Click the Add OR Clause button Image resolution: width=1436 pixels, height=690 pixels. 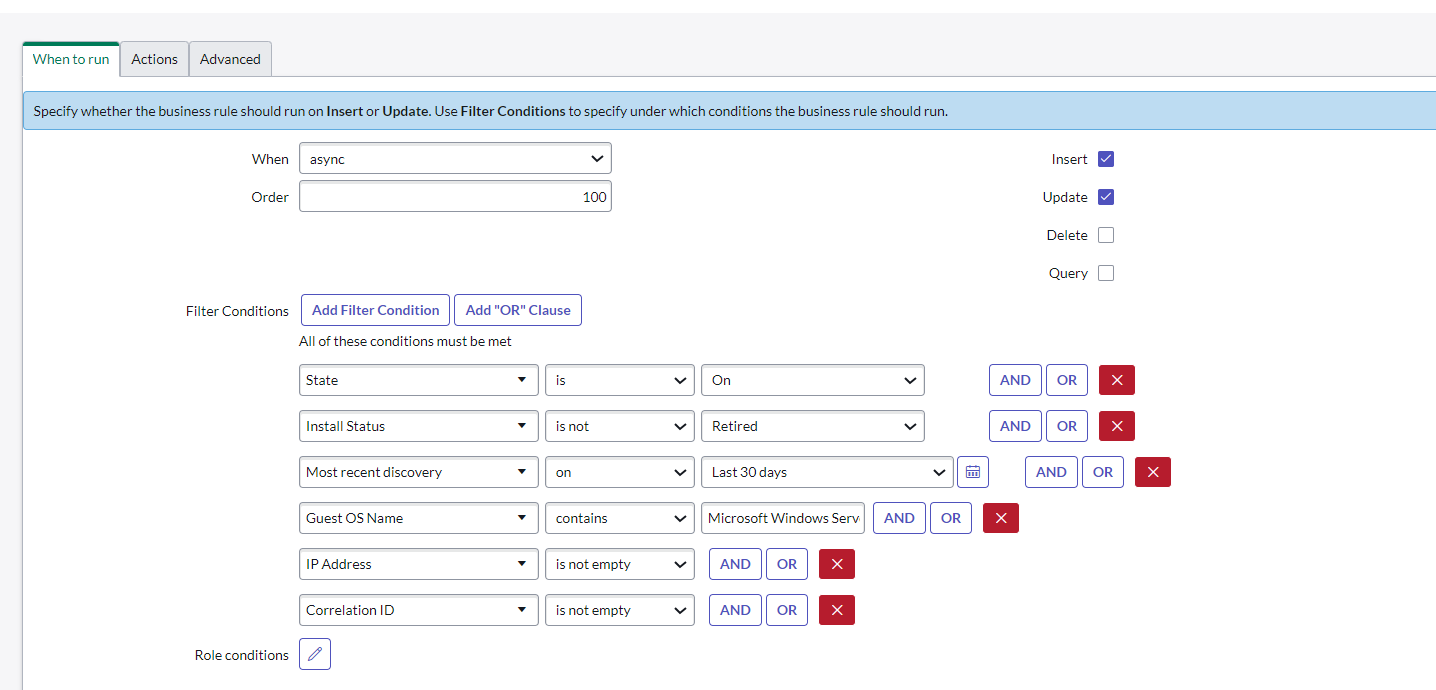517,310
